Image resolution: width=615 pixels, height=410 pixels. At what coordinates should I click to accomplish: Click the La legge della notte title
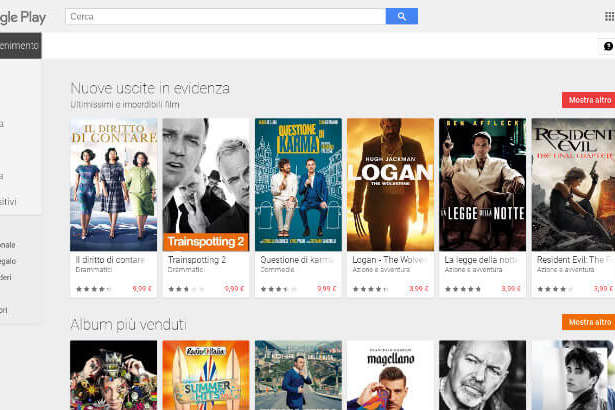(x=481, y=260)
